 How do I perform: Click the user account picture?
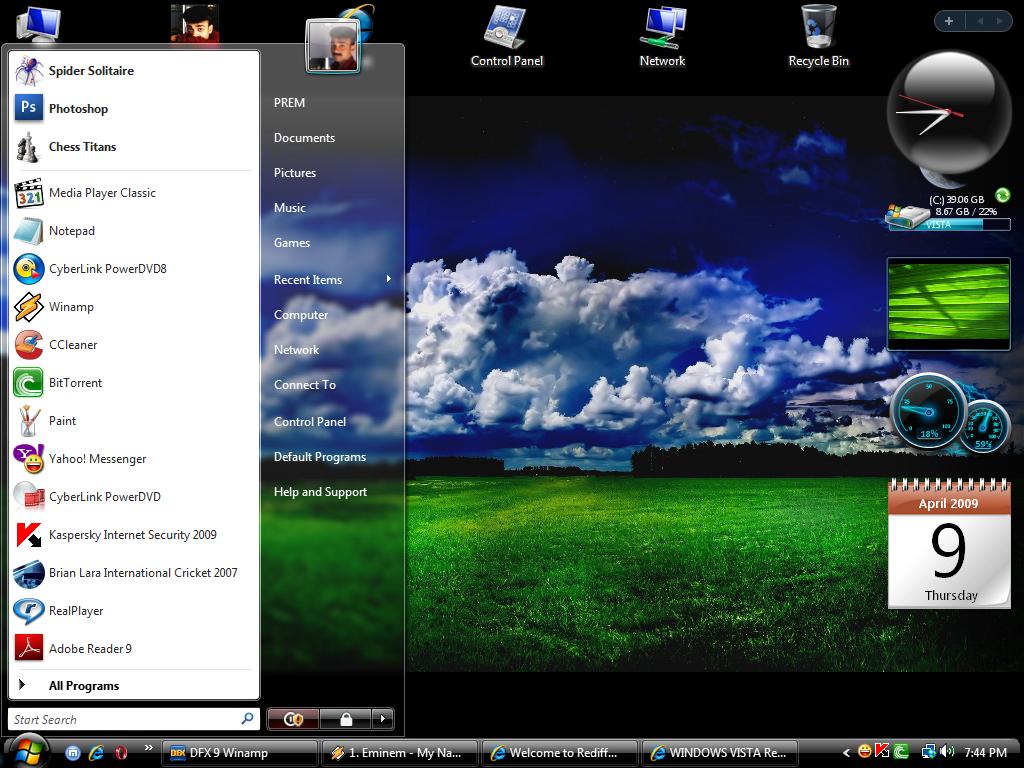coord(333,46)
